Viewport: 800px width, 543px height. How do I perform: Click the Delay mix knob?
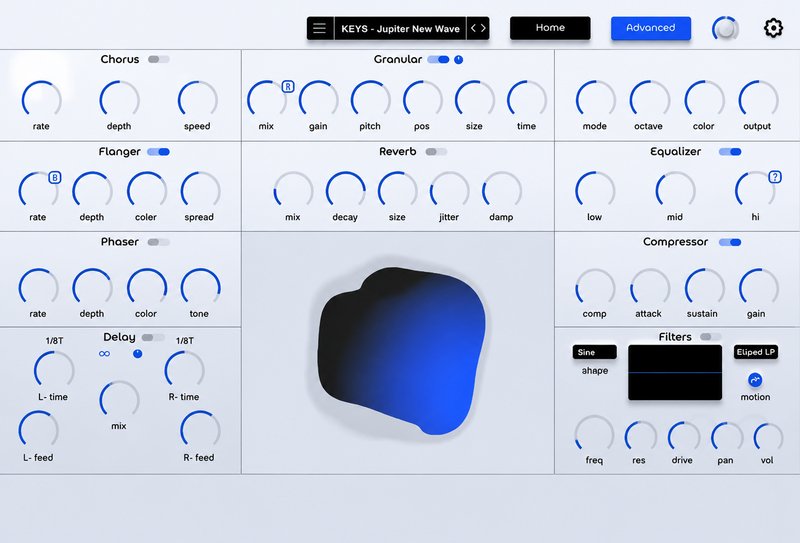point(119,400)
